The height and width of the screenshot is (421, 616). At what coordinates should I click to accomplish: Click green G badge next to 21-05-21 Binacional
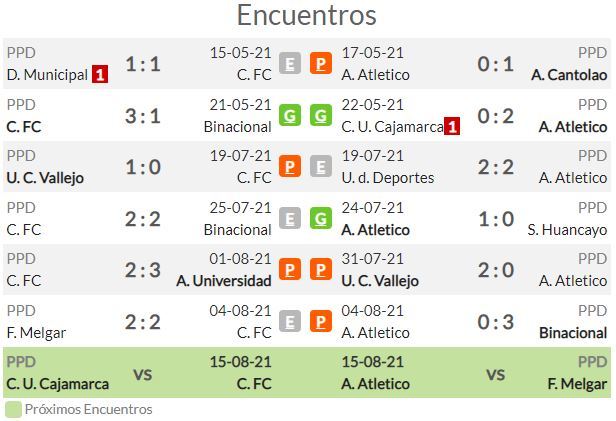[290, 115]
